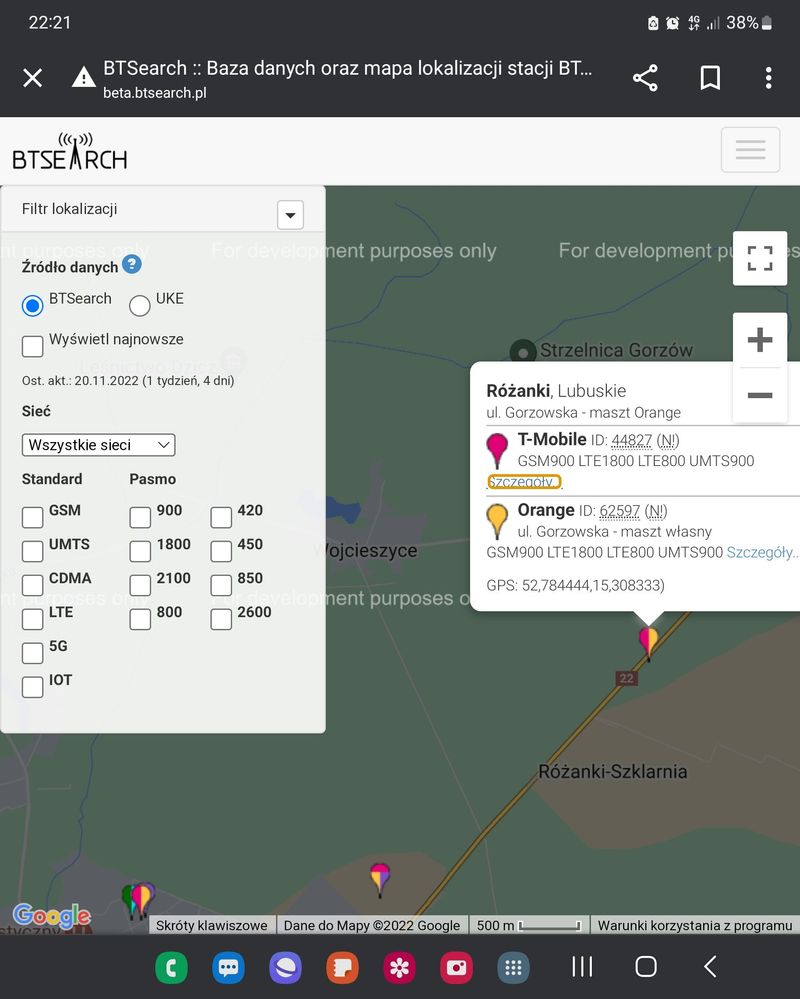Zoom in using the plus icon

[760, 339]
